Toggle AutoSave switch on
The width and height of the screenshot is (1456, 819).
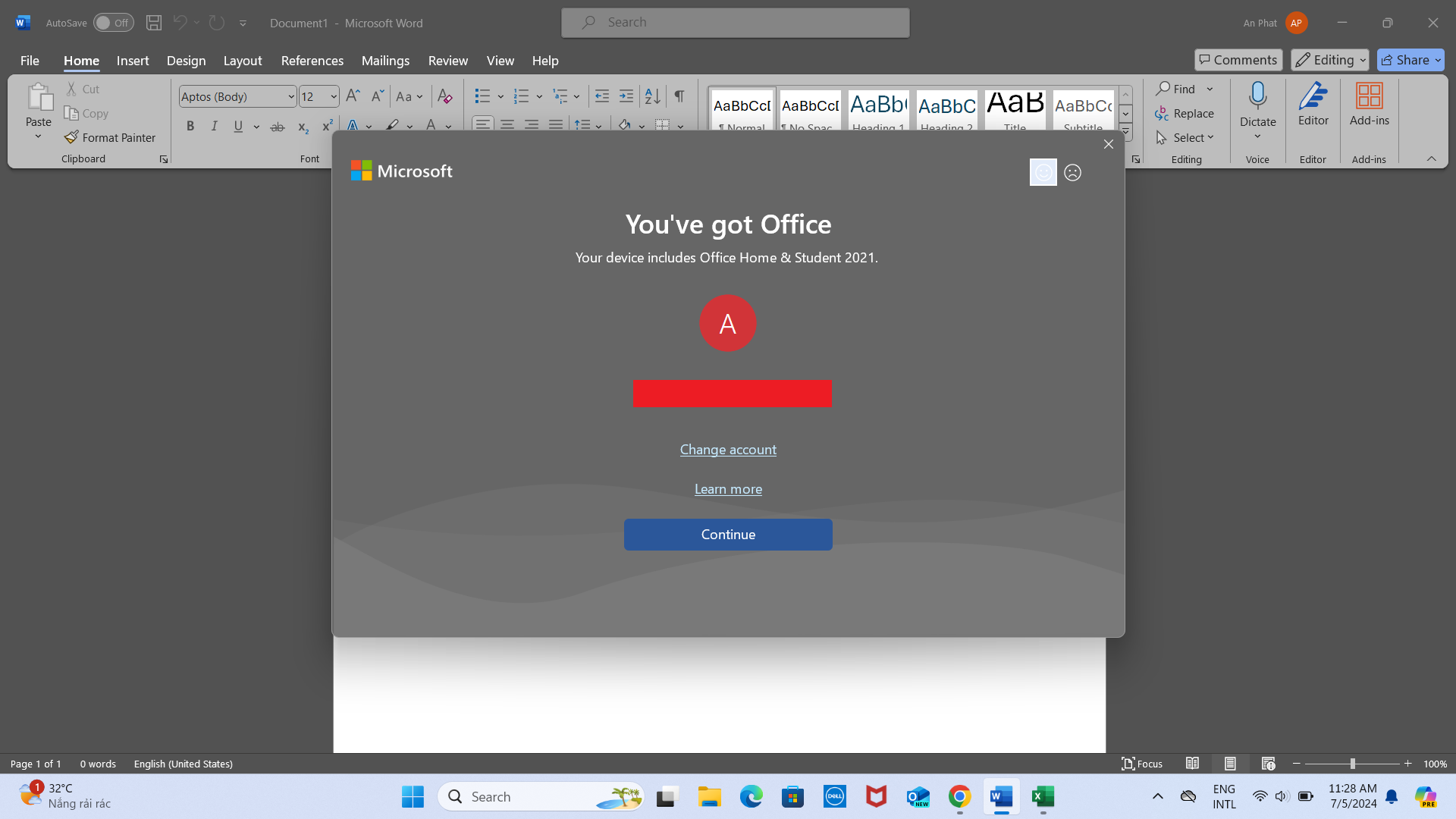tap(113, 23)
